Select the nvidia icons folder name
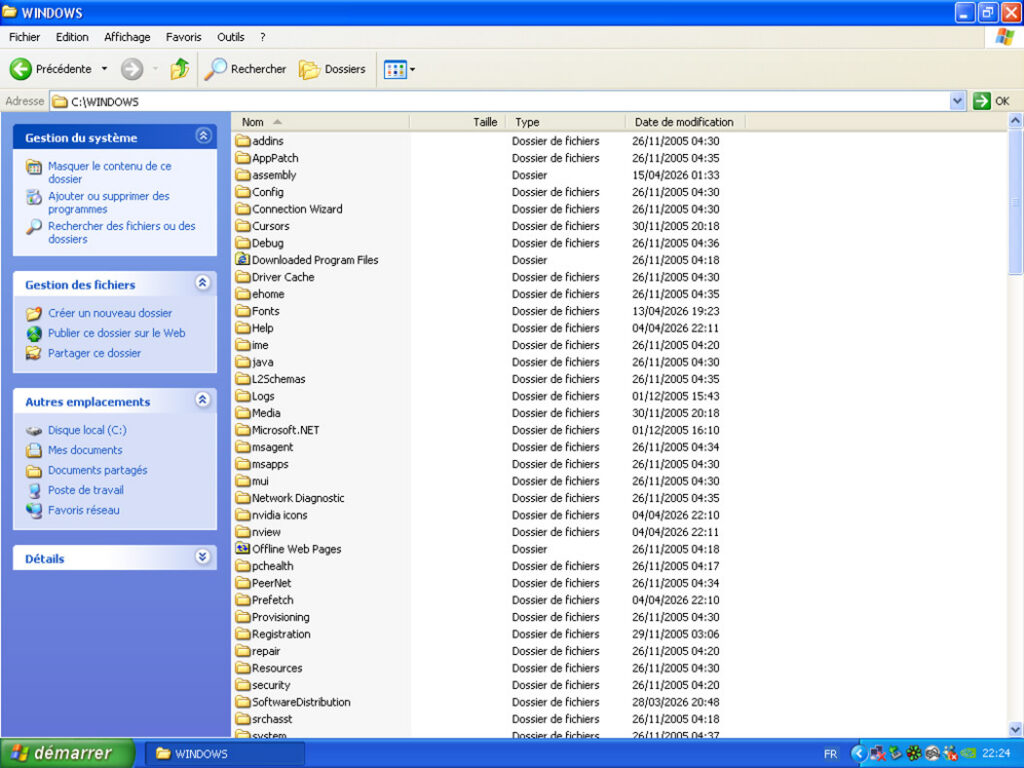Image resolution: width=1024 pixels, height=768 pixels. pos(280,515)
